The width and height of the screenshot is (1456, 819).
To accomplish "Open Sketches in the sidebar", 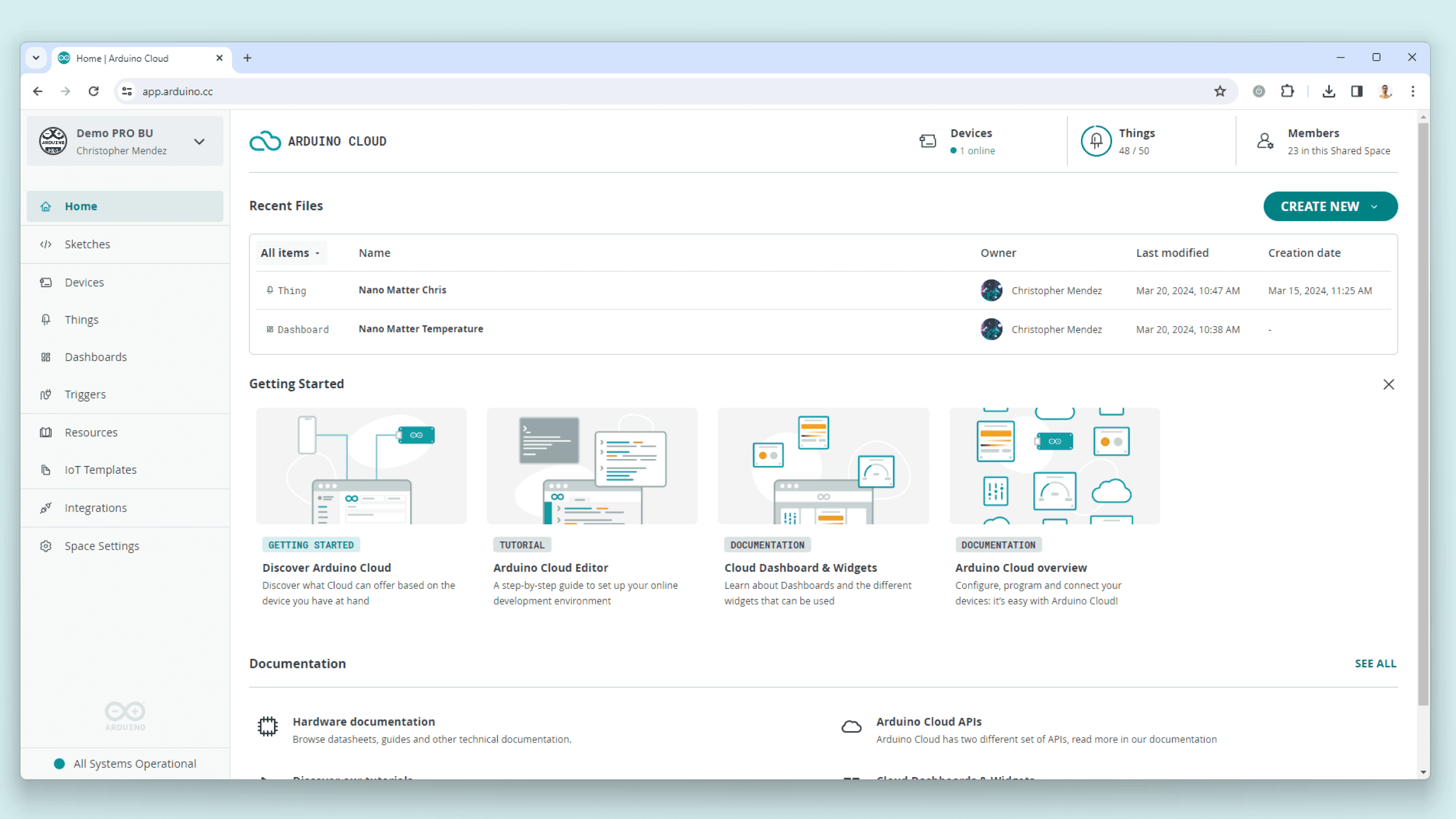I will click(x=87, y=244).
